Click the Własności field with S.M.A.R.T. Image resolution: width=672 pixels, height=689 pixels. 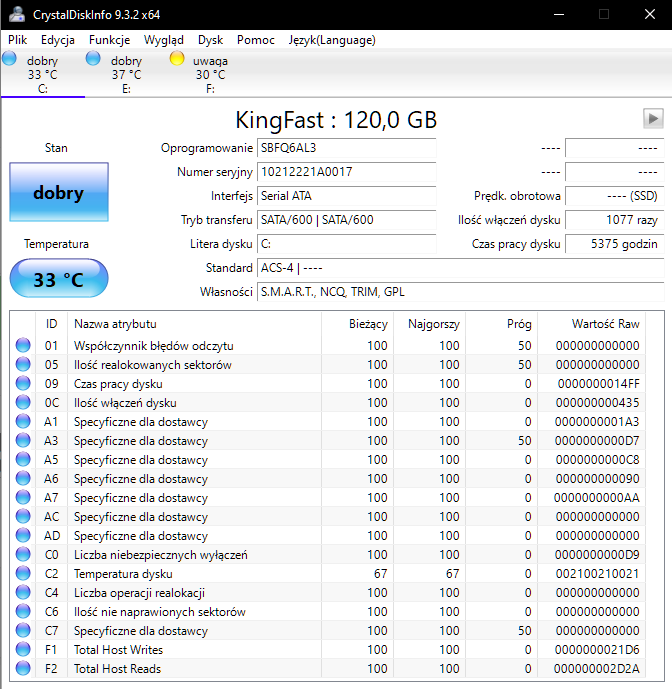(461, 292)
